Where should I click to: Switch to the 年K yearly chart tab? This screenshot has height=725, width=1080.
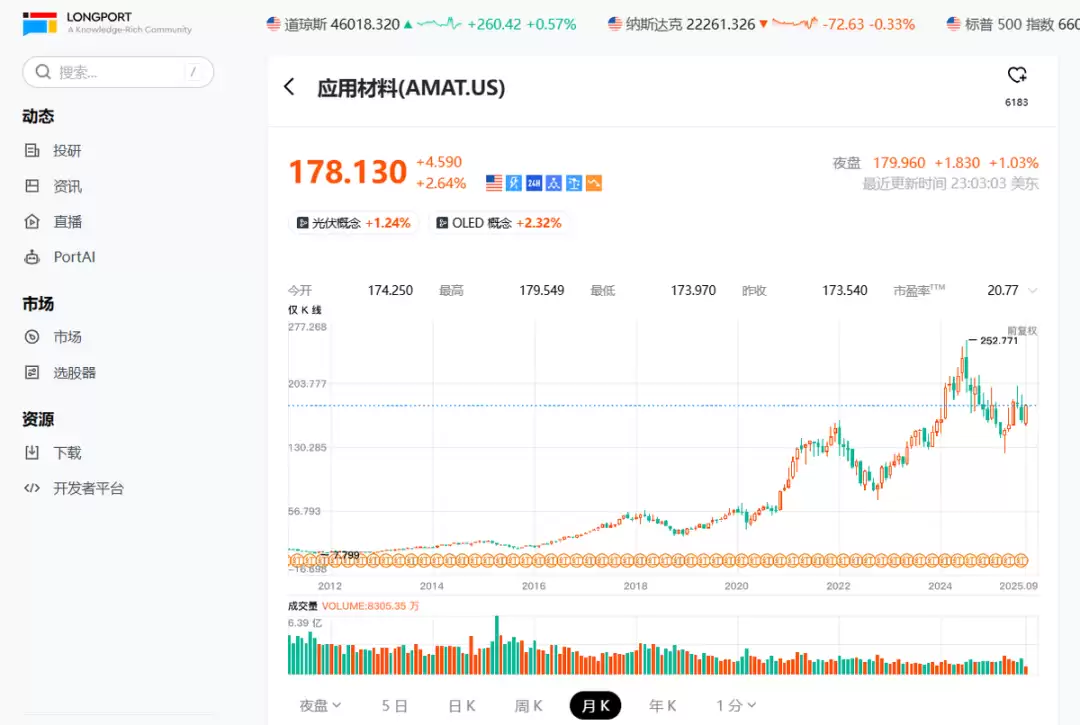click(662, 705)
